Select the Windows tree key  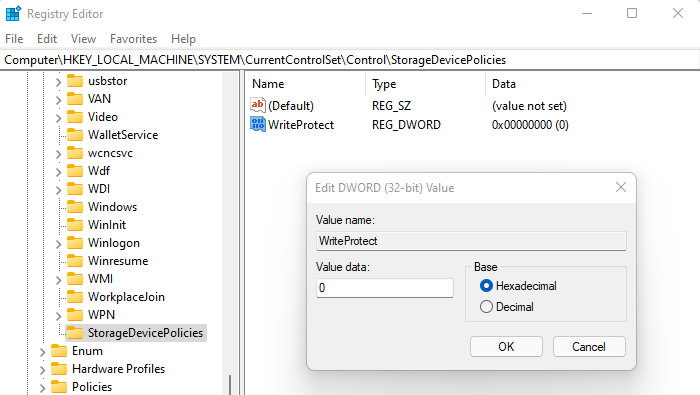pos(112,207)
